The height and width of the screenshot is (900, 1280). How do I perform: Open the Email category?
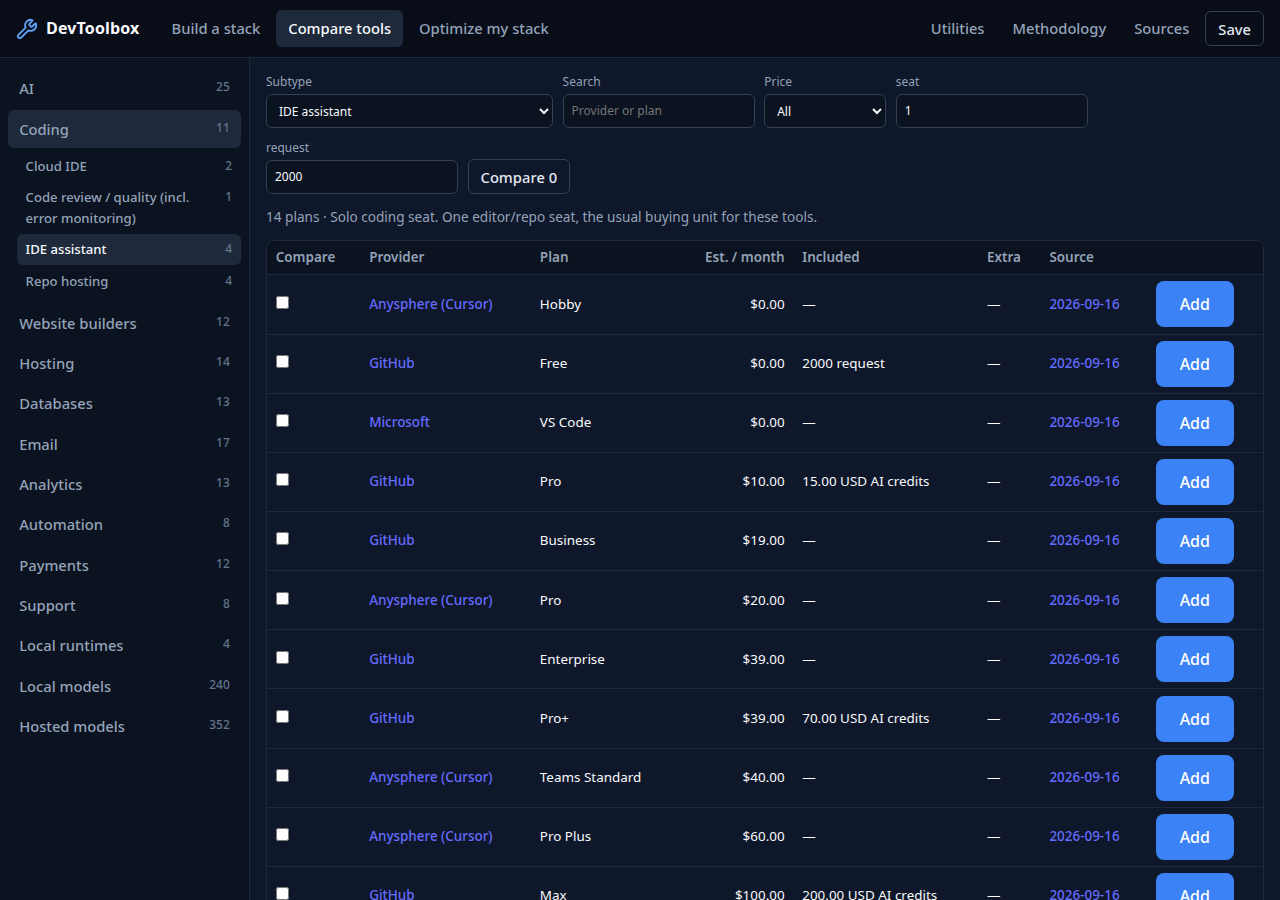point(124,444)
